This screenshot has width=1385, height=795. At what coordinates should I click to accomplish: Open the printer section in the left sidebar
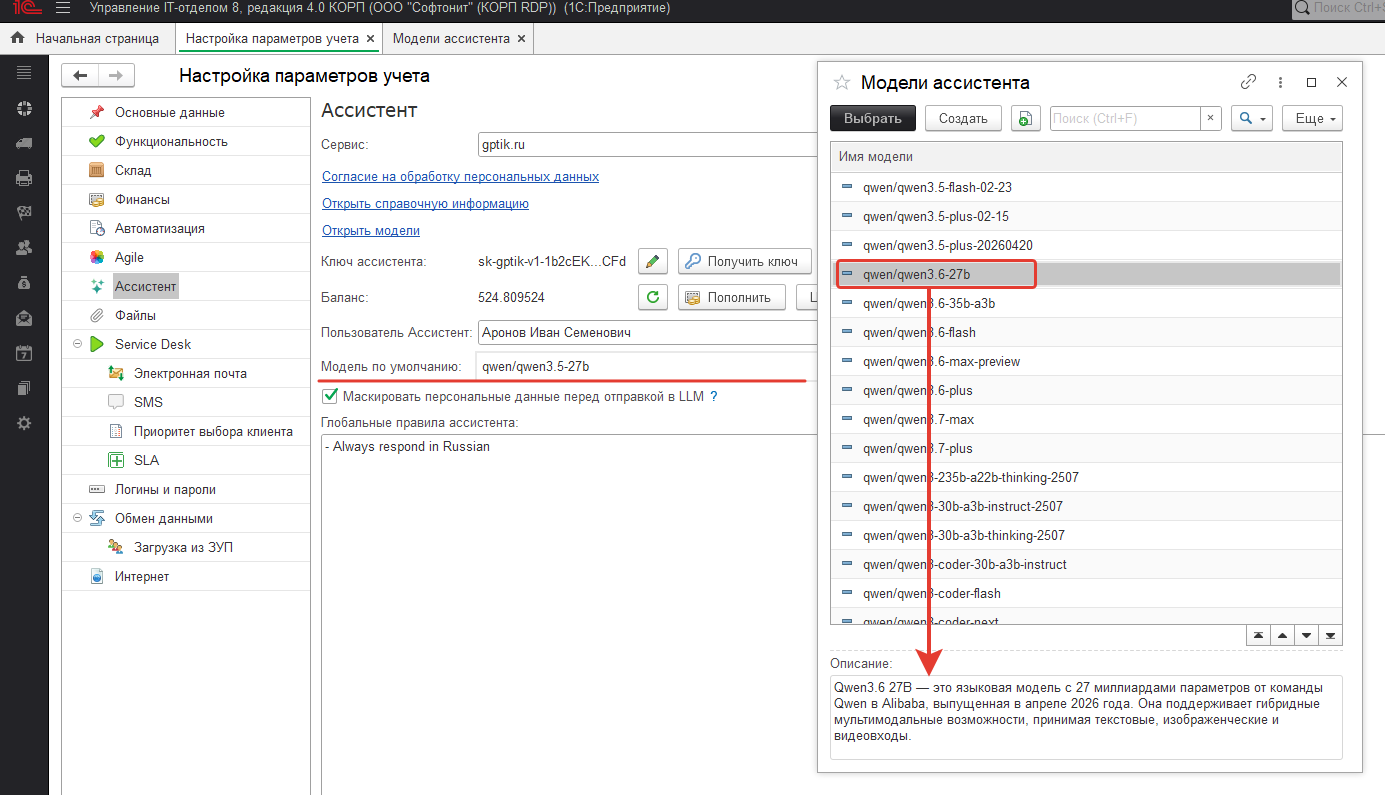tap(24, 178)
